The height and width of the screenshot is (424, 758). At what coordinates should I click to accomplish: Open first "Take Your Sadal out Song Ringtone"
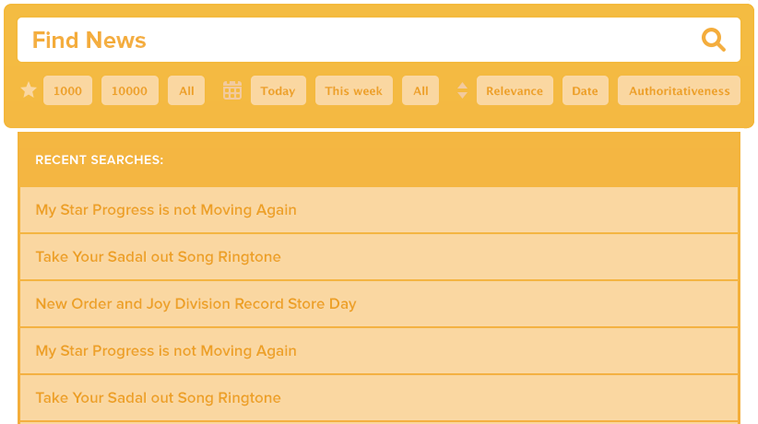[158, 257]
